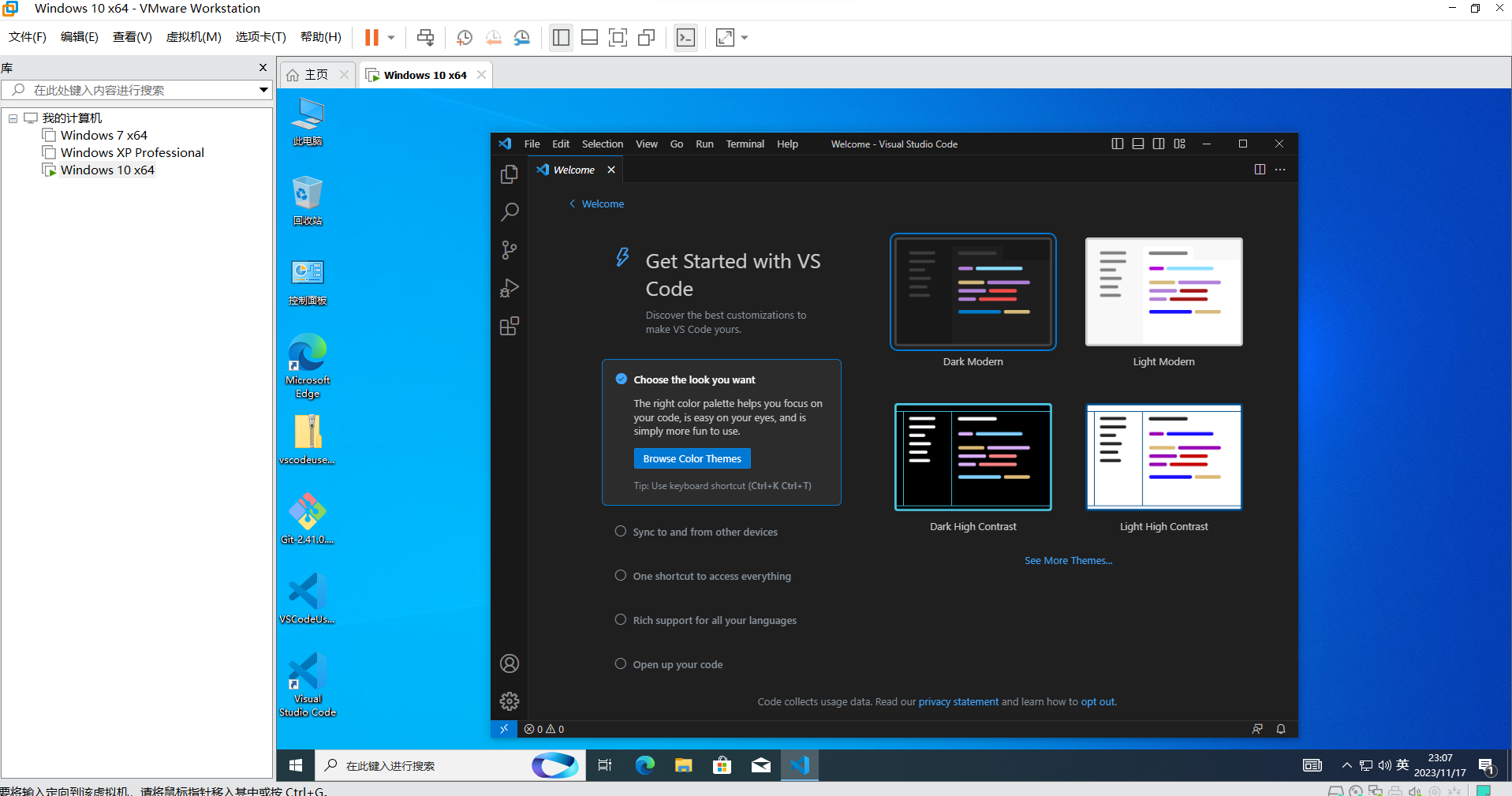Open the Run and Debug view icon
The width and height of the screenshot is (1512, 796).
click(x=510, y=288)
